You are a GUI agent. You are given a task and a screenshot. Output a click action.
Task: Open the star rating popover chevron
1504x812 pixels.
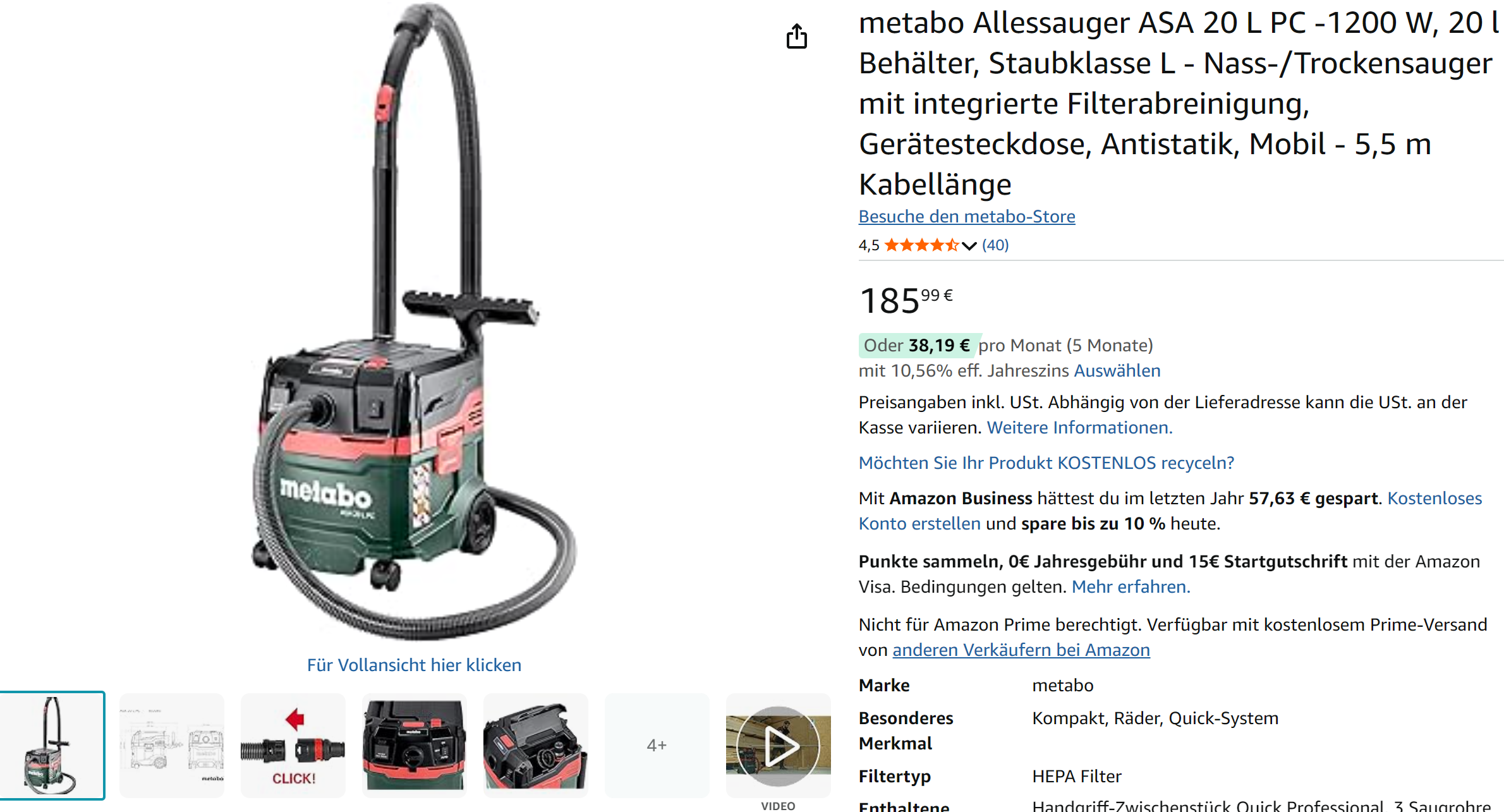969,245
